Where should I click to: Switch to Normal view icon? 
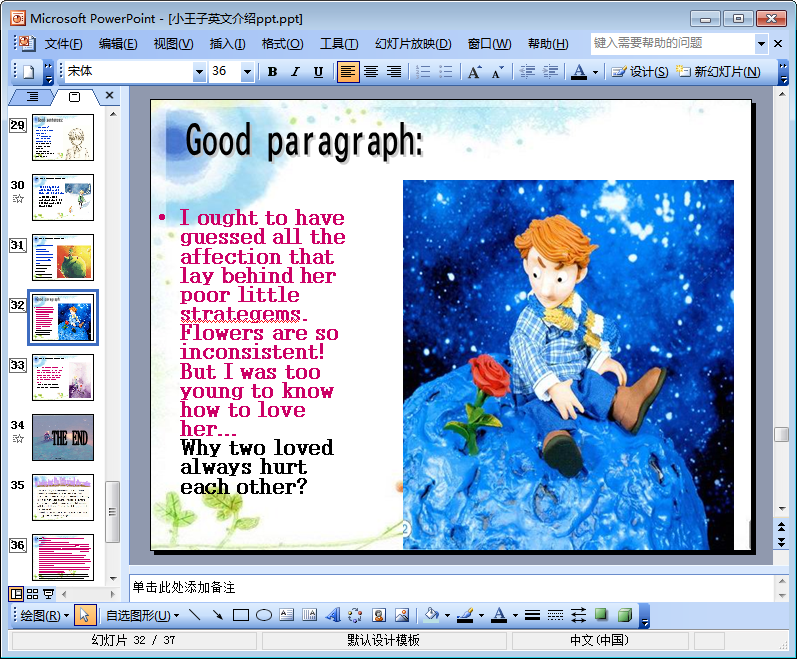click(17, 594)
